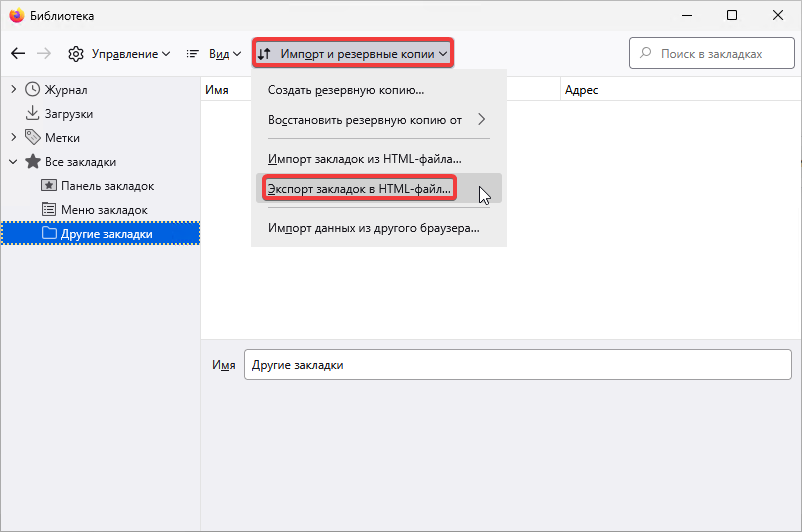Expand the Метки tags node

tap(13, 138)
